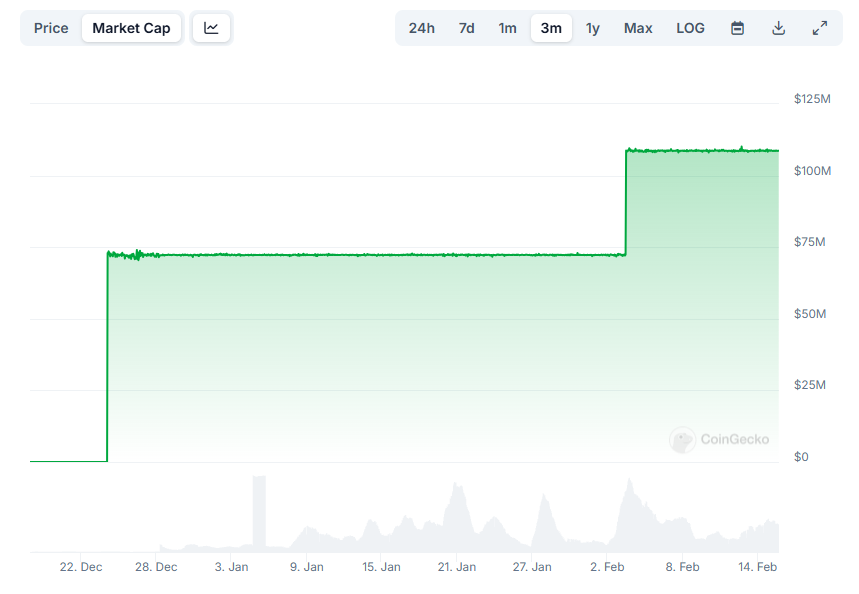Image resolution: width=859 pixels, height=594 pixels.
Task: Expand the chart to fullscreen
Action: (820, 28)
